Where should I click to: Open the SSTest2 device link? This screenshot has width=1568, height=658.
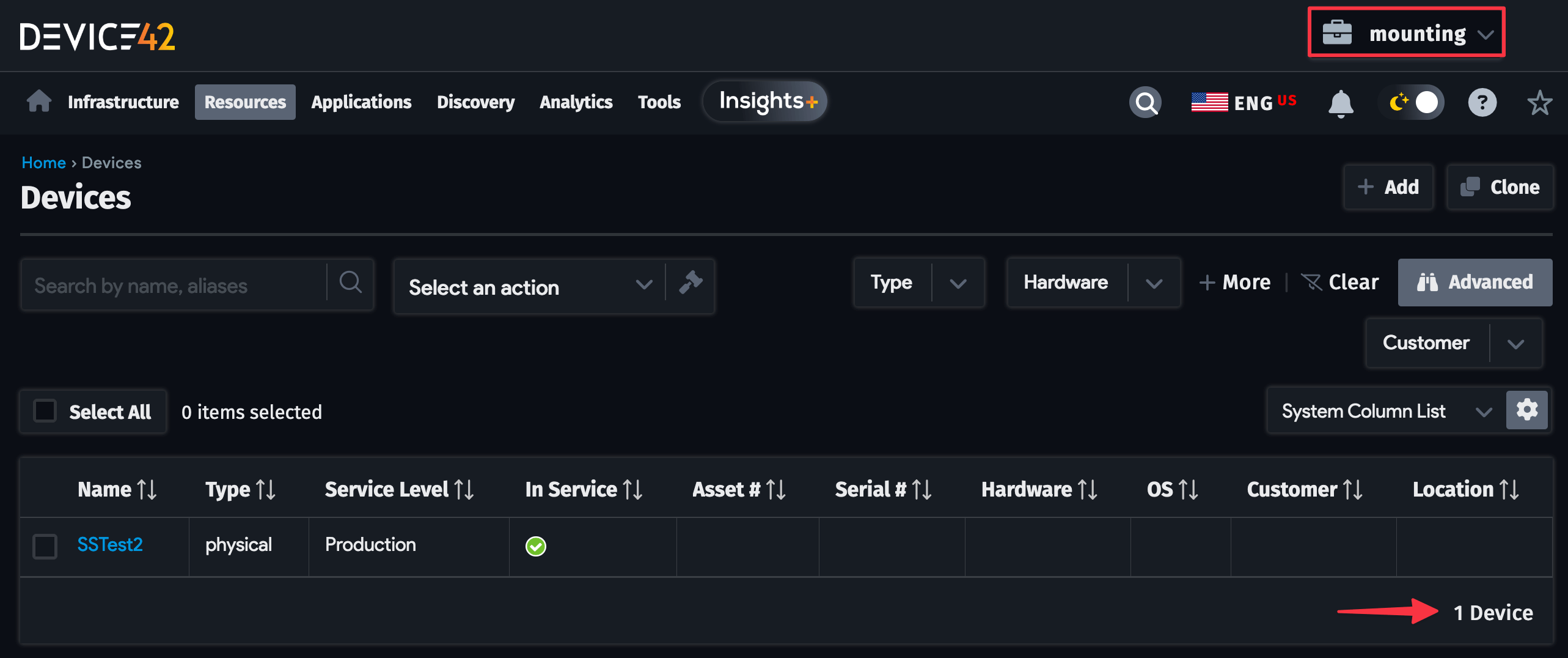click(110, 544)
